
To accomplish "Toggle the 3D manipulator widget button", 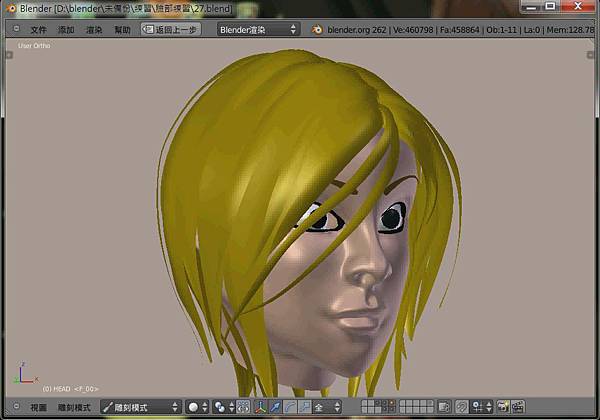I will point(260,407).
